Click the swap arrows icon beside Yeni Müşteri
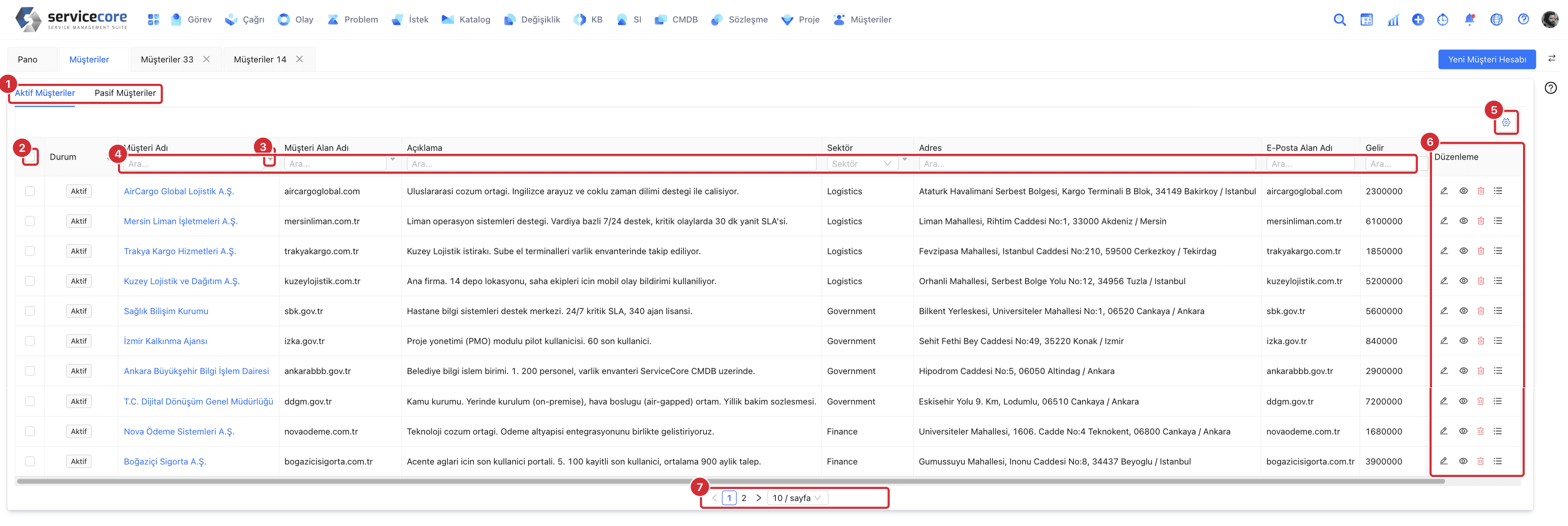1568x526 pixels. pyautogui.click(x=1551, y=59)
